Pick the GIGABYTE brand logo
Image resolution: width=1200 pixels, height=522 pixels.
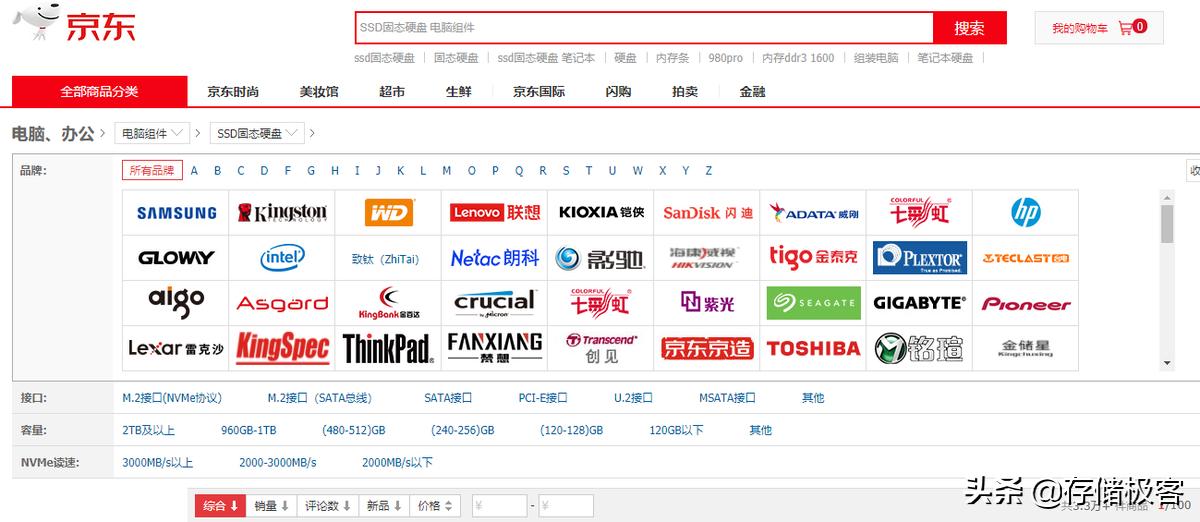tap(920, 303)
